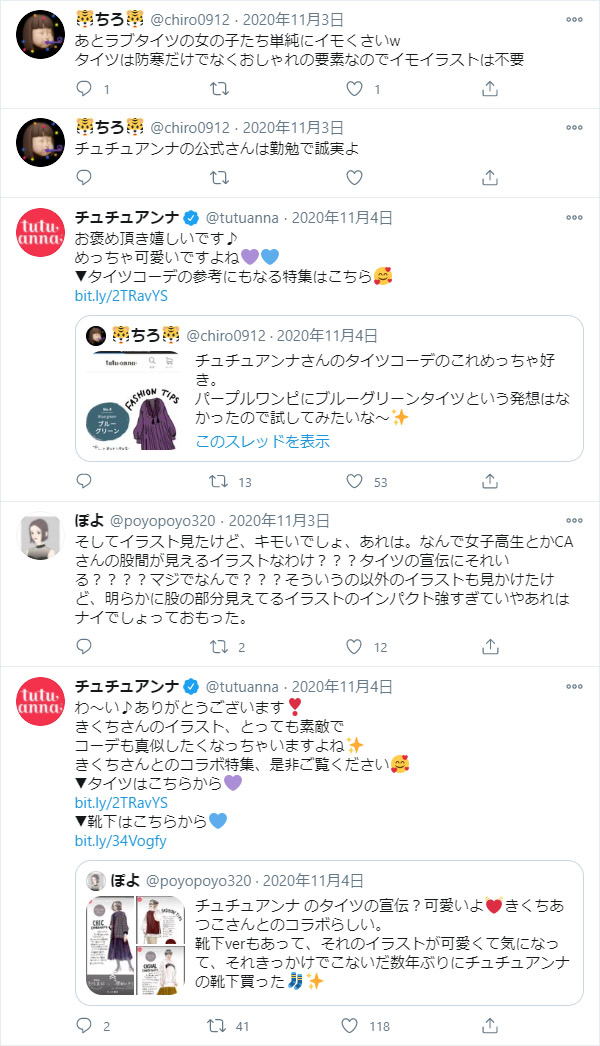The height and width of the screenshot is (1046, 600).
Task: Reply to the first ちろ tweet
Action: pyautogui.click(x=85, y=89)
